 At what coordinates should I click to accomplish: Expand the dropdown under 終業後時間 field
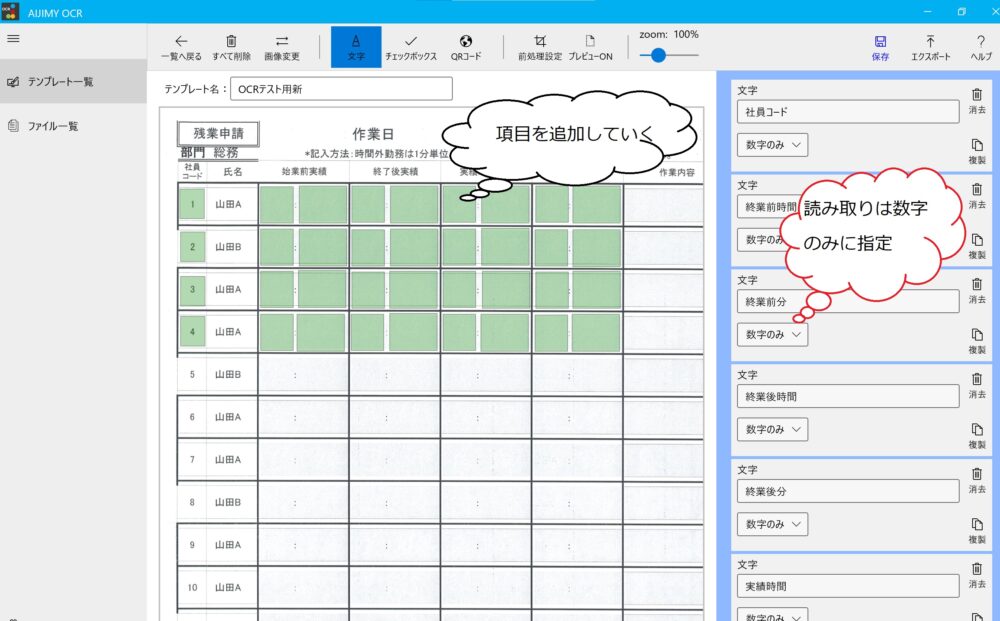pyautogui.click(x=772, y=430)
